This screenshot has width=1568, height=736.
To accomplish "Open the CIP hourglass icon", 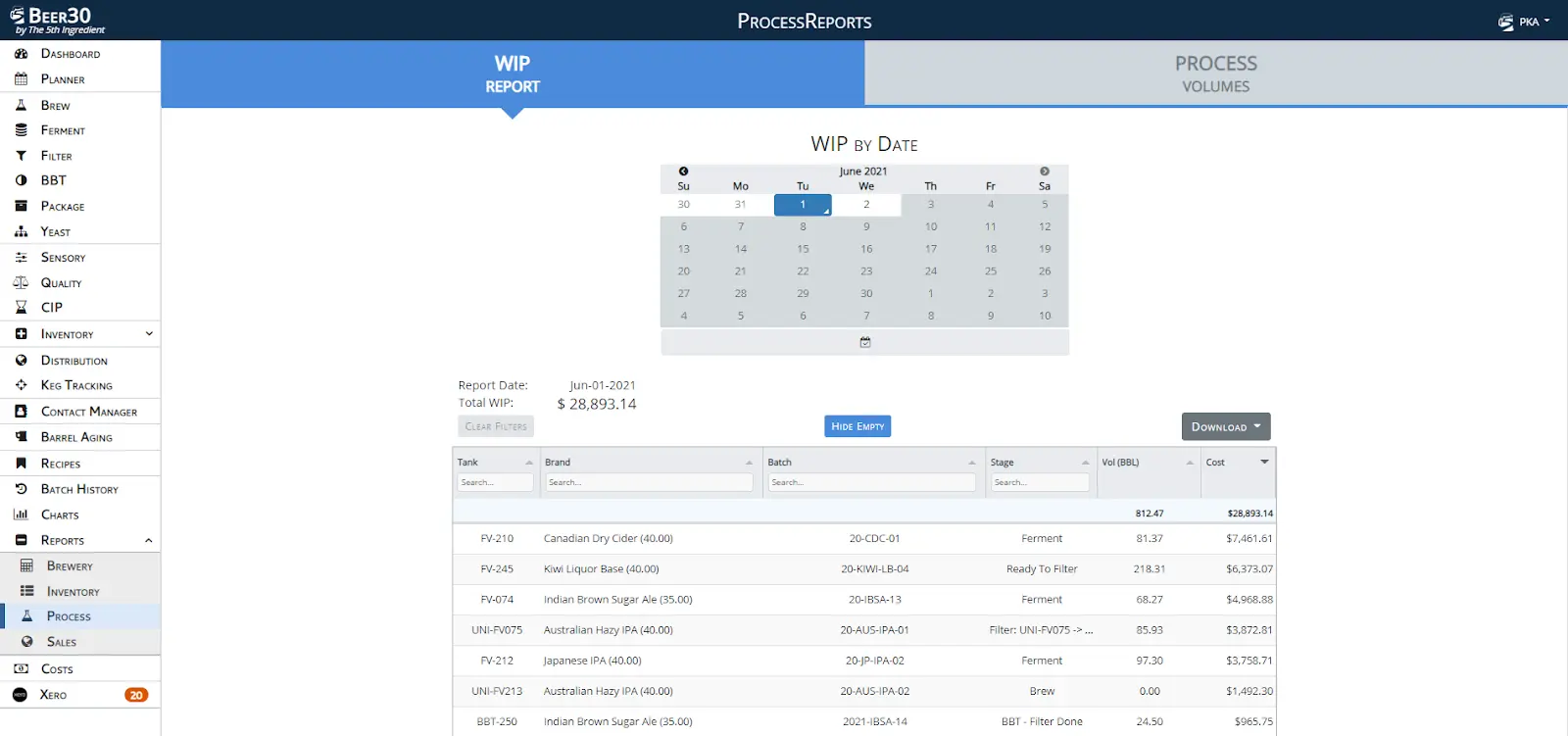I will pos(21,308).
